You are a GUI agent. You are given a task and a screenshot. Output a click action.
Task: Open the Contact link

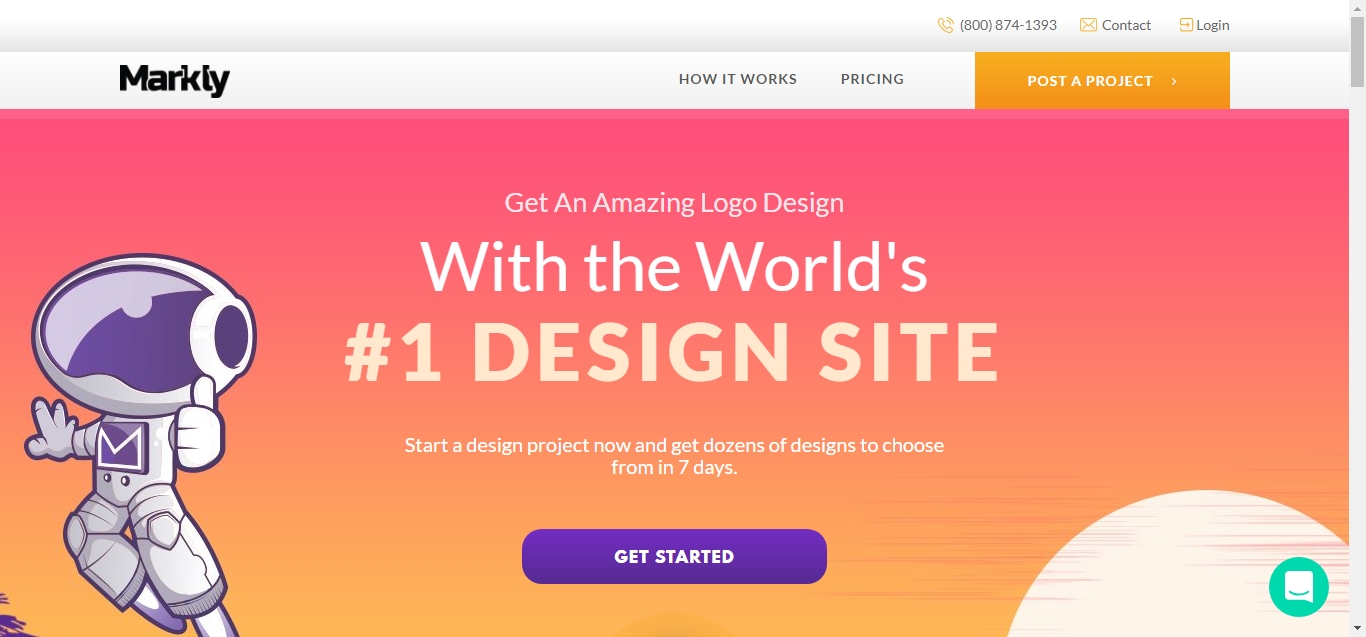tap(1126, 25)
